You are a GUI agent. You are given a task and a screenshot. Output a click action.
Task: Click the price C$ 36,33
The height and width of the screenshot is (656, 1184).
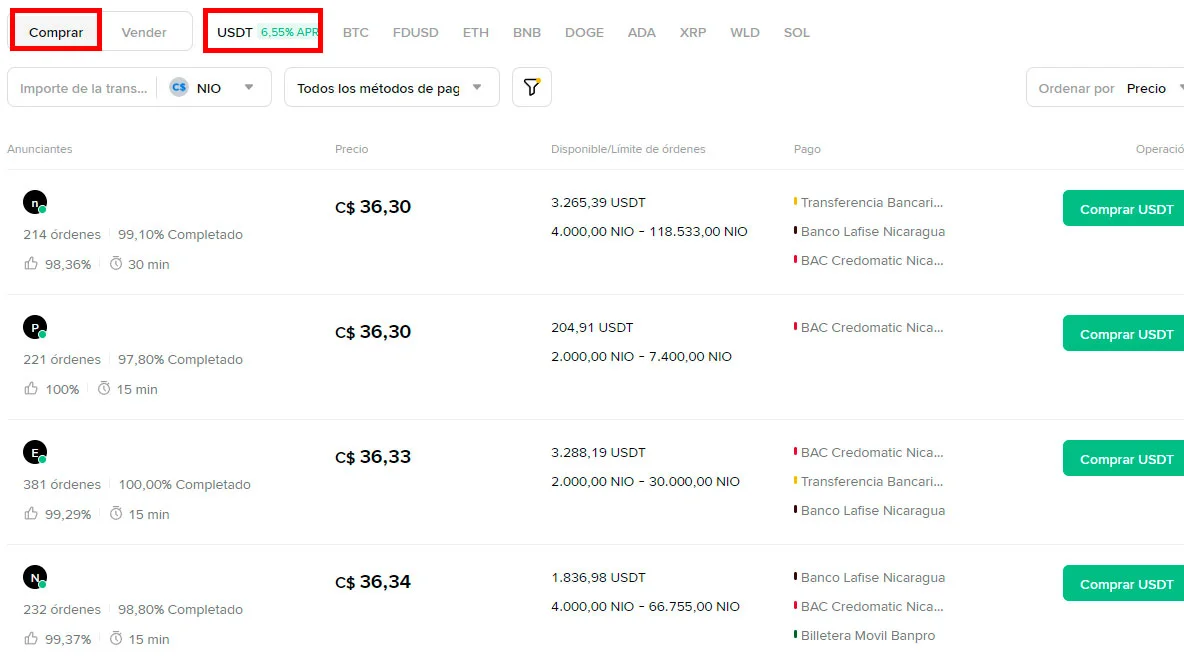(373, 457)
